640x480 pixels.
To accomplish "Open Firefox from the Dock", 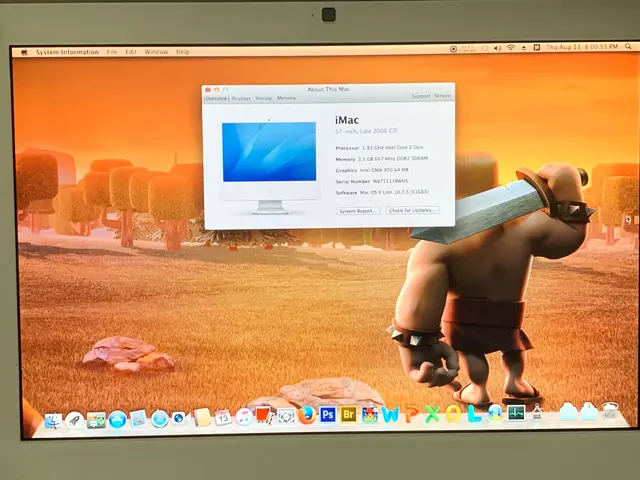I will [307, 416].
